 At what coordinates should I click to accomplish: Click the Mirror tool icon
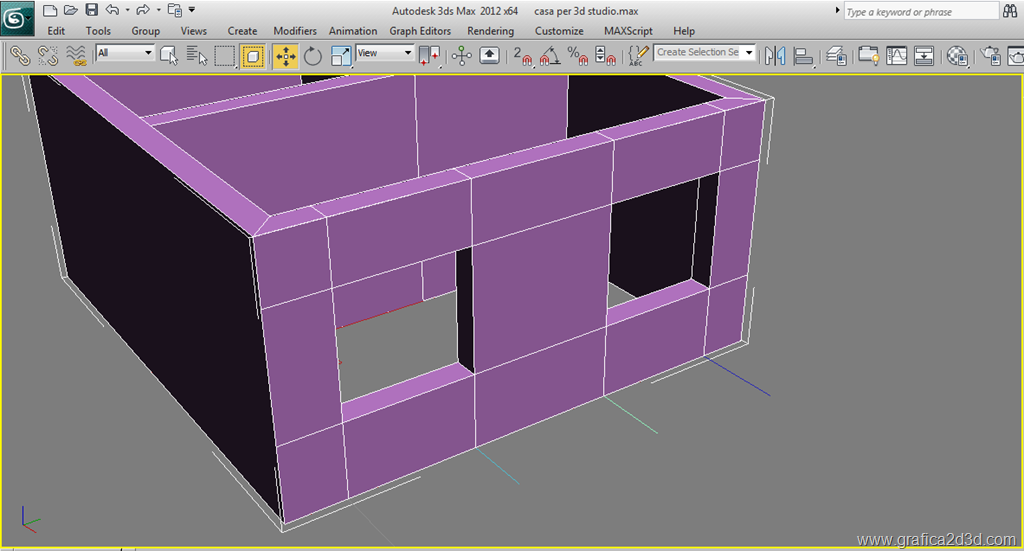coord(777,56)
